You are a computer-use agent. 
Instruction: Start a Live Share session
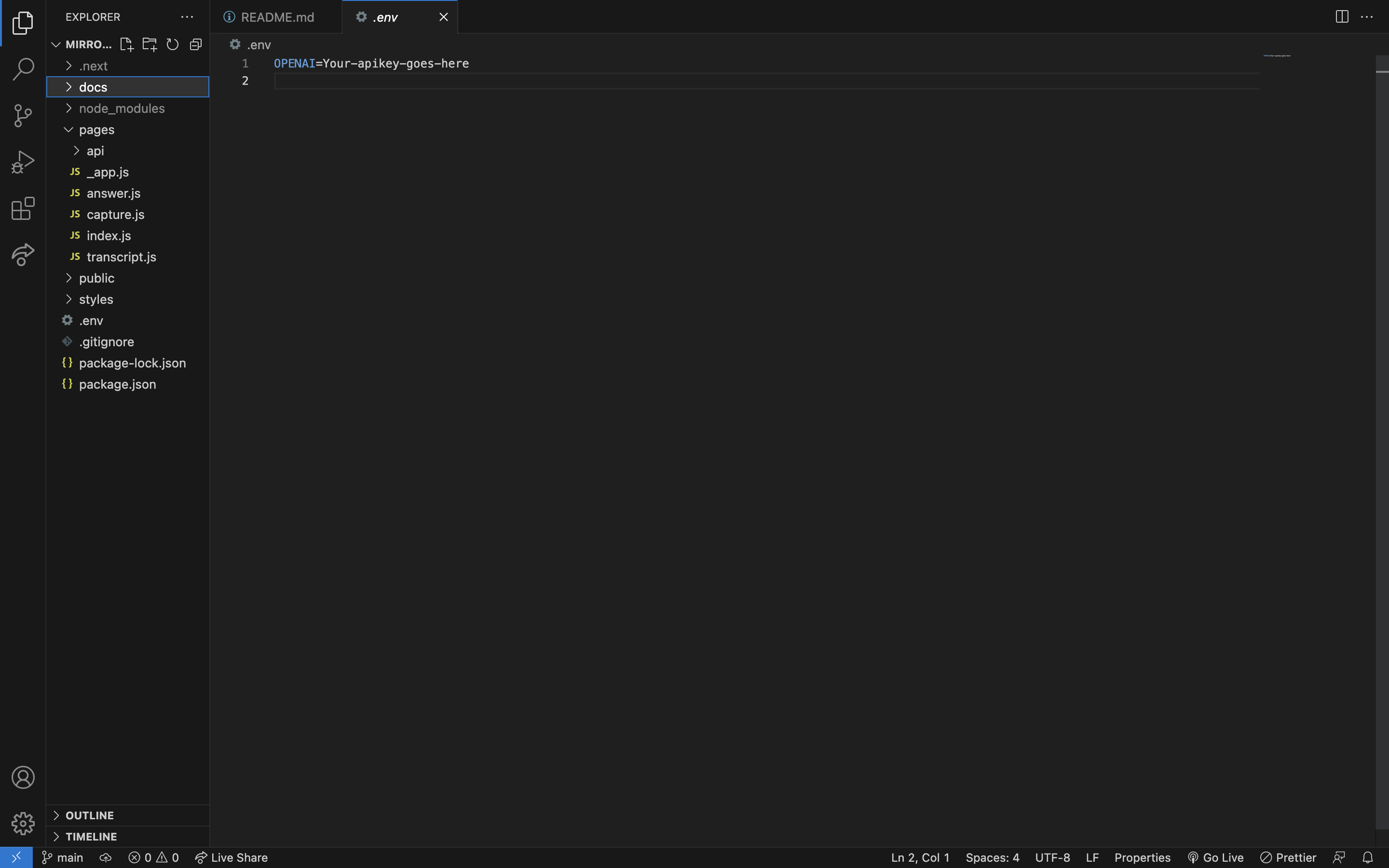point(232,857)
